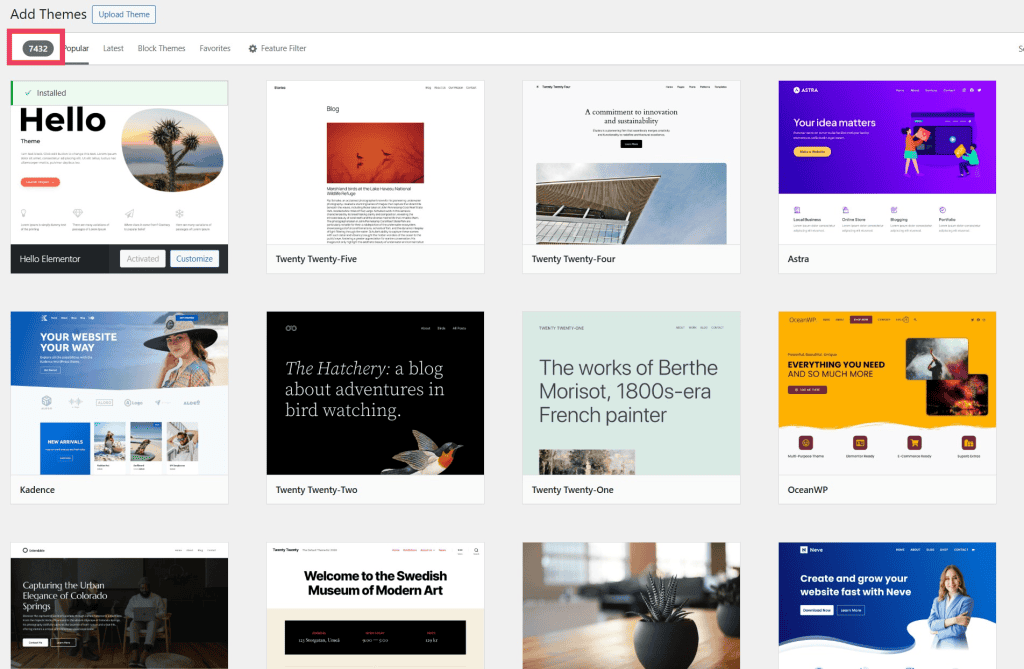Click the Add Themes page heading
The height and width of the screenshot is (669, 1024).
[48, 14]
